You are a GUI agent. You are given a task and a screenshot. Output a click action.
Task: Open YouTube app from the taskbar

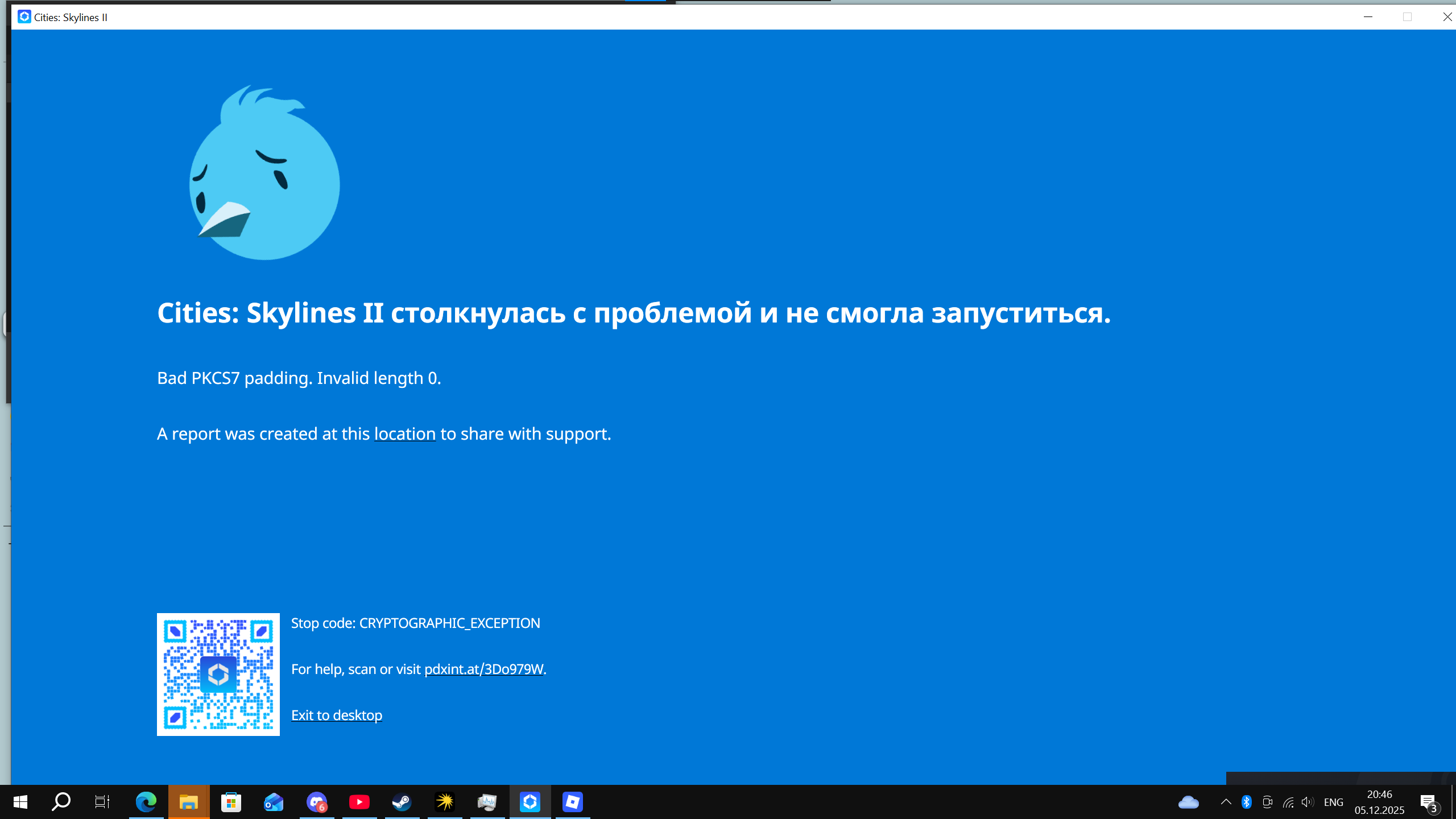(x=359, y=802)
